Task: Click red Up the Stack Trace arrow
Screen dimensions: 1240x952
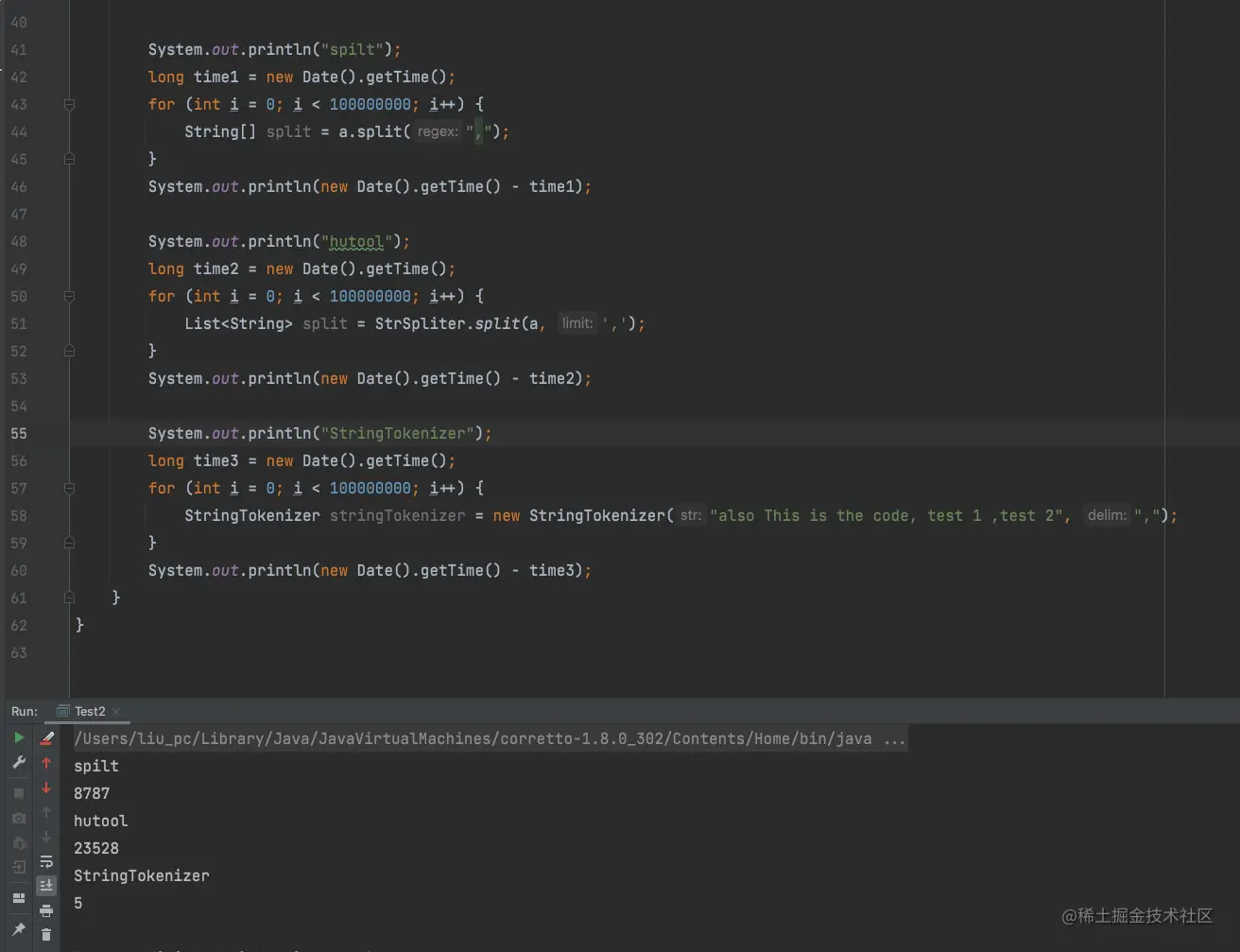Action: pyautogui.click(x=46, y=763)
